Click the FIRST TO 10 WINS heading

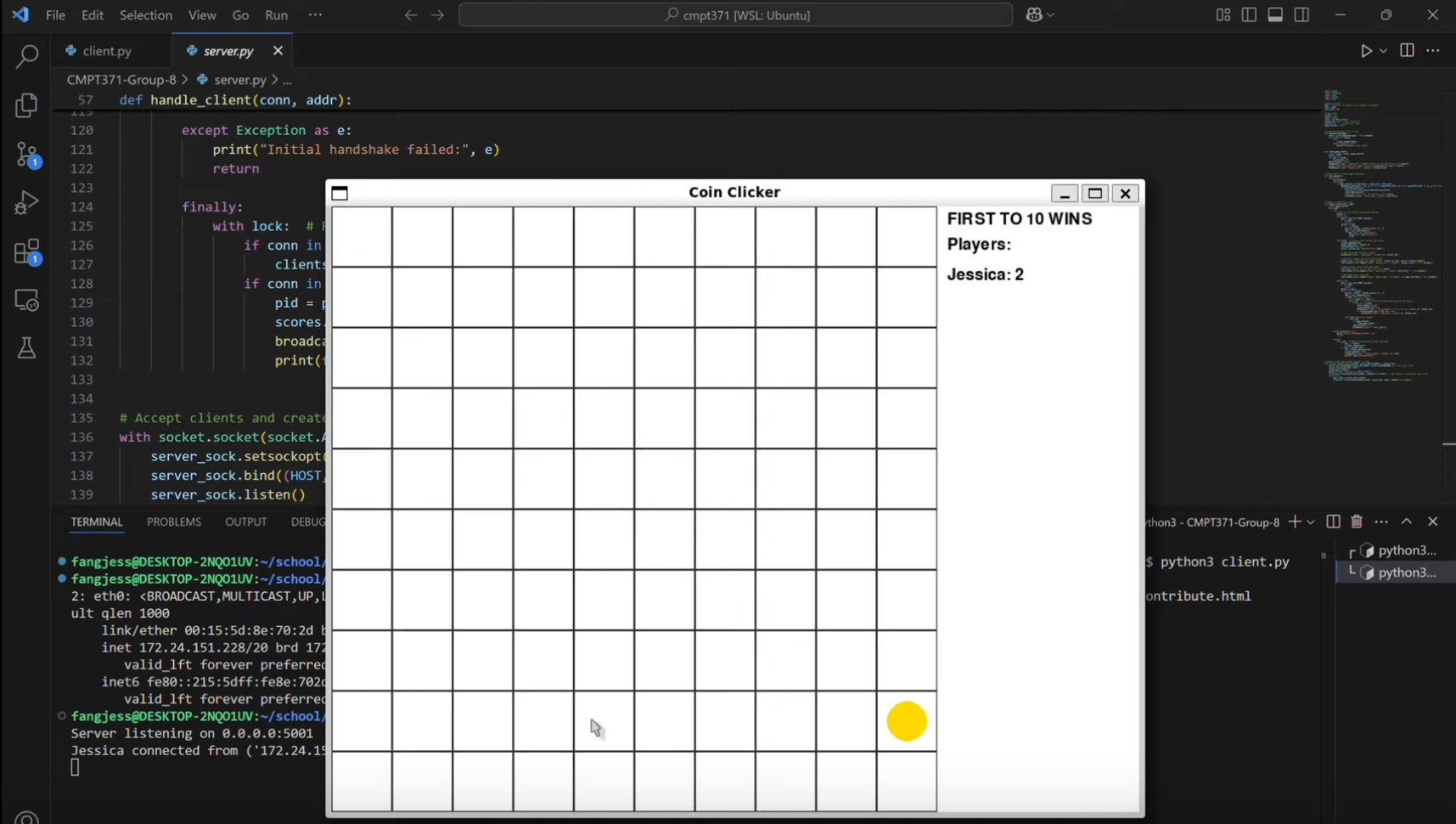click(x=1020, y=218)
